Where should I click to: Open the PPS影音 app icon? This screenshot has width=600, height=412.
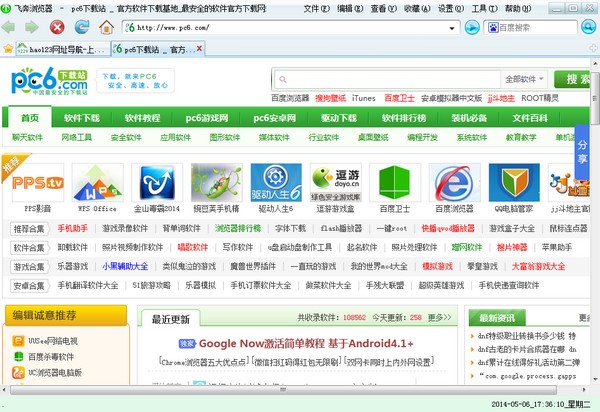[x=38, y=183]
